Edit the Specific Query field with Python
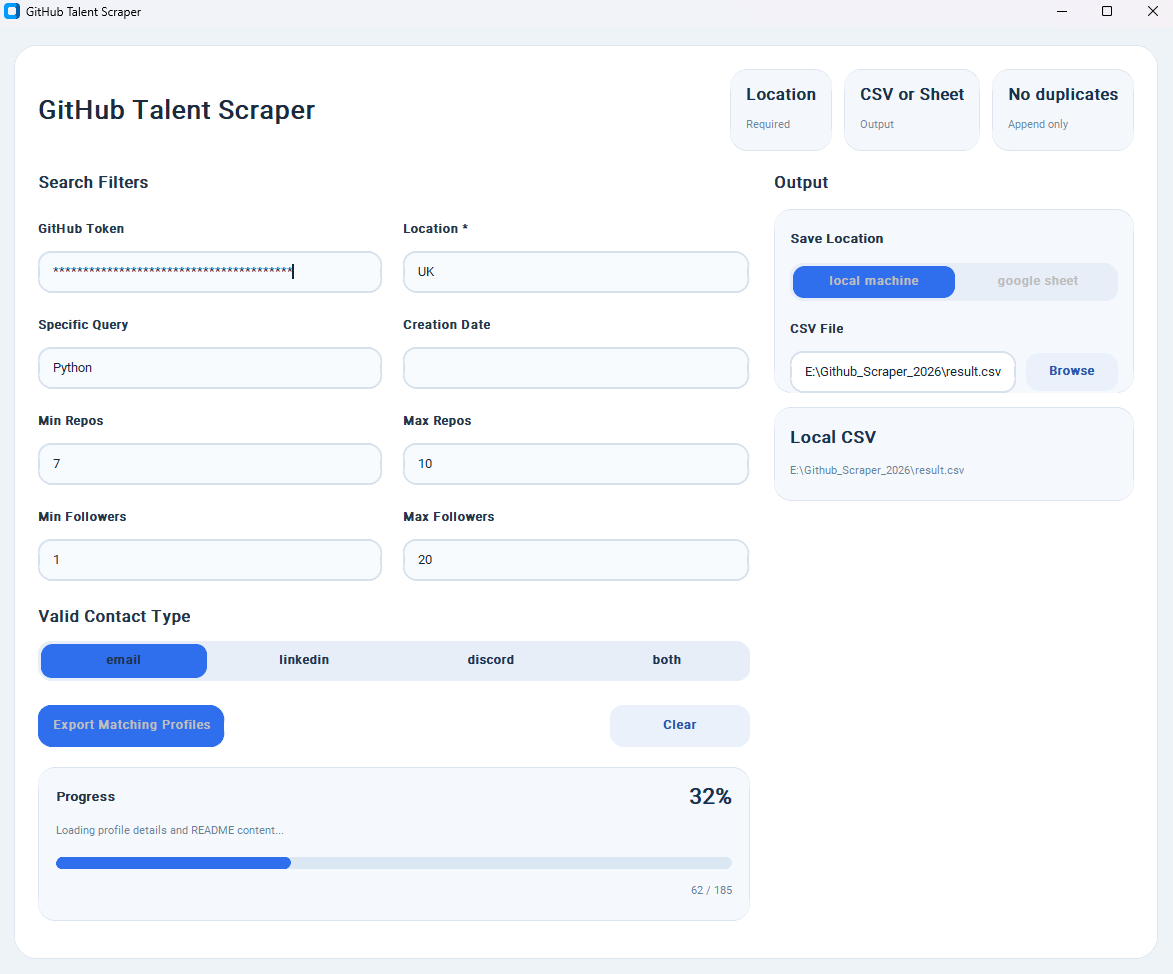Viewport: 1173px width, 974px height. click(x=209, y=368)
